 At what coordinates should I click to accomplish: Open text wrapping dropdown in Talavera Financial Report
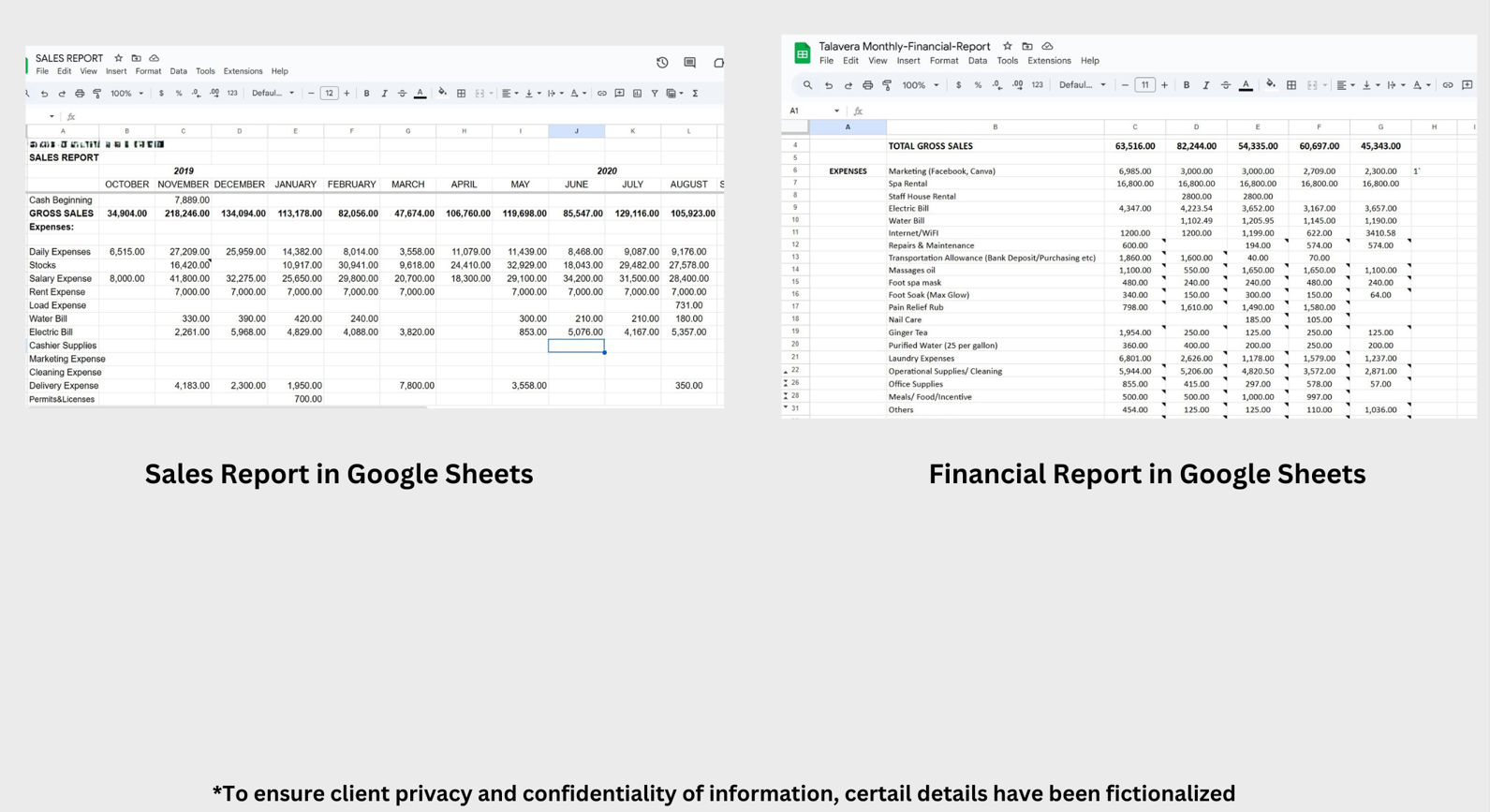pyautogui.click(x=1395, y=85)
